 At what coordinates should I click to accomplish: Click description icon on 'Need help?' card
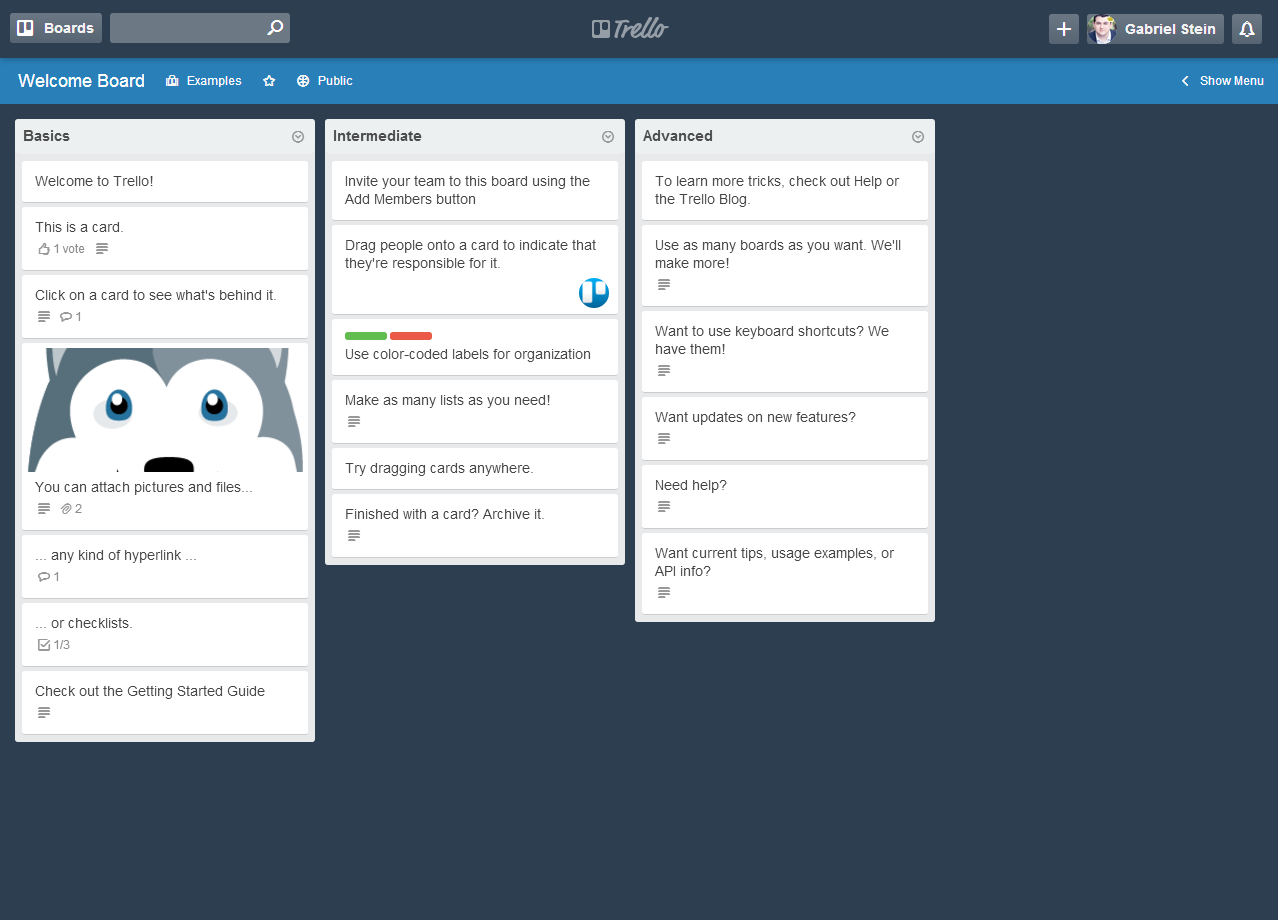click(x=664, y=507)
